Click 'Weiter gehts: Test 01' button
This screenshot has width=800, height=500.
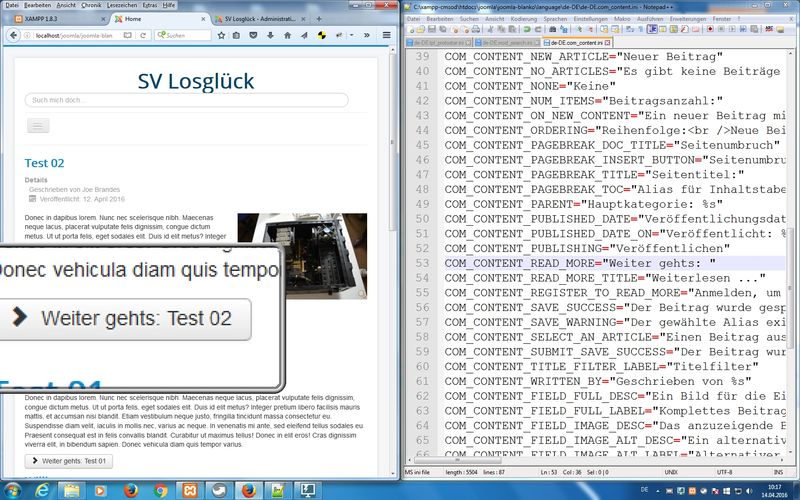coord(68,461)
